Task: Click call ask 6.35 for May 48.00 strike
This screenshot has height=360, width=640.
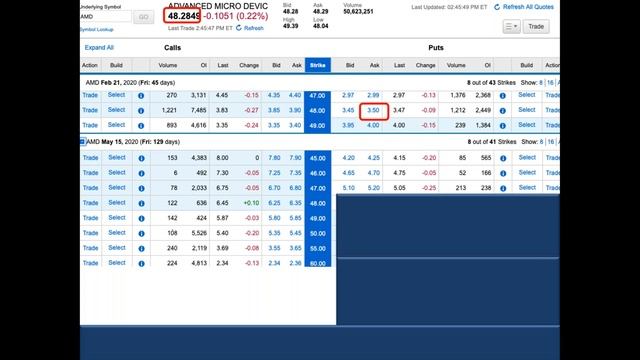Action: point(296,203)
